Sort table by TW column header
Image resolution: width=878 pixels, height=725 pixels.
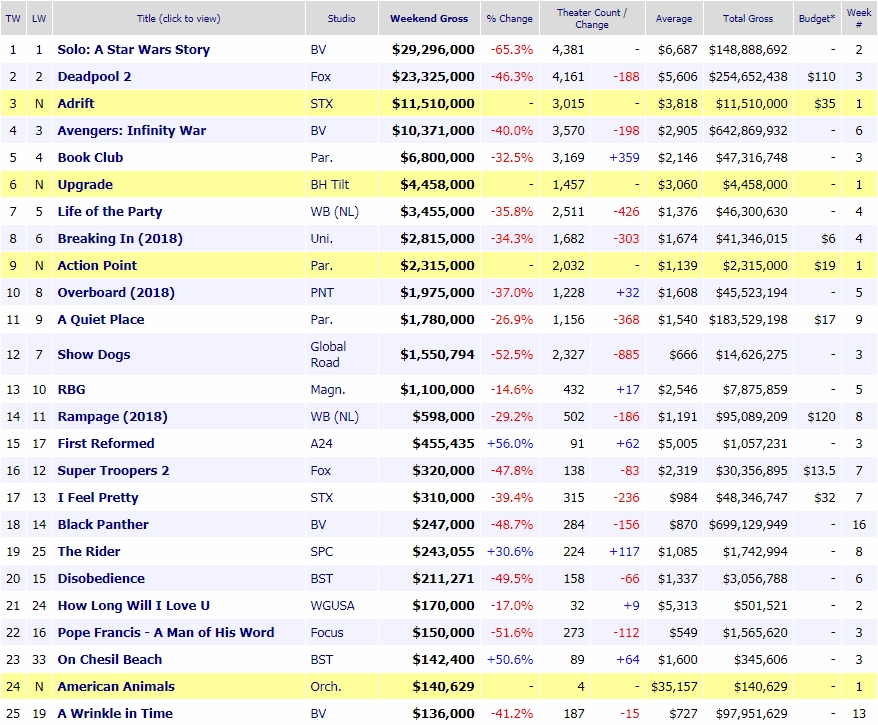(x=13, y=18)
